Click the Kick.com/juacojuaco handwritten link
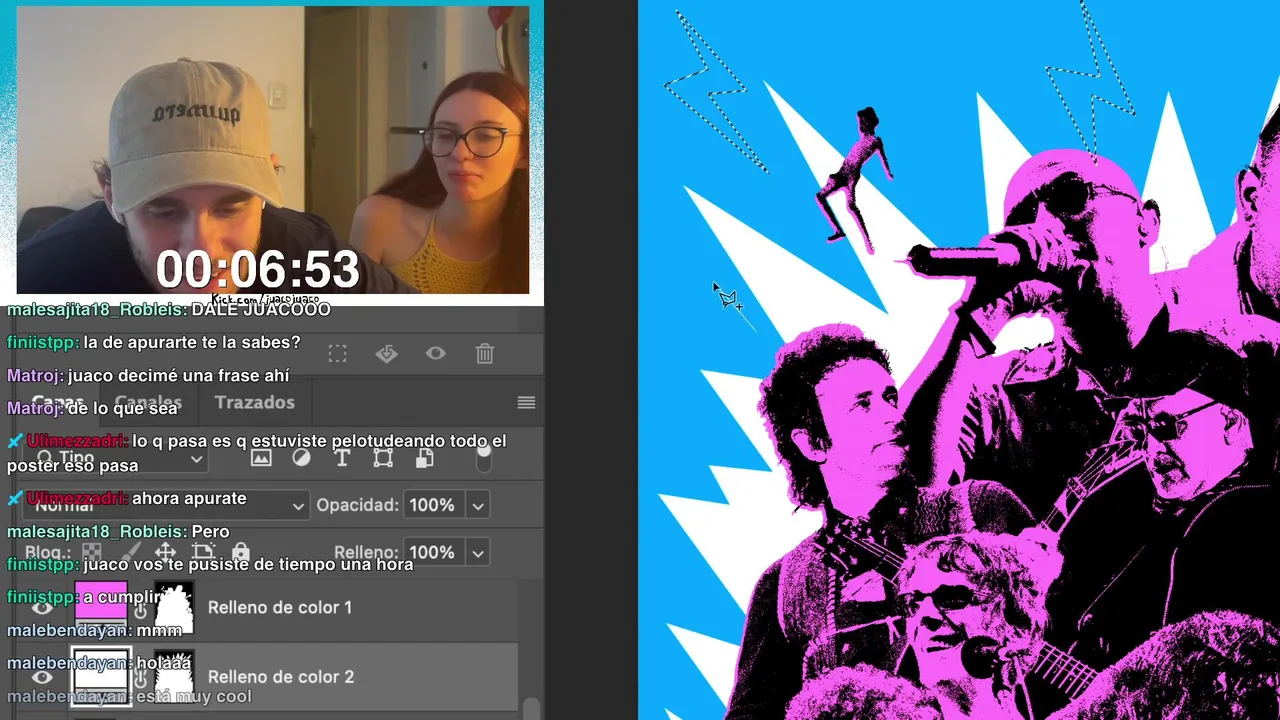This screenshot has height=720, width=1280. click(266, 299)
